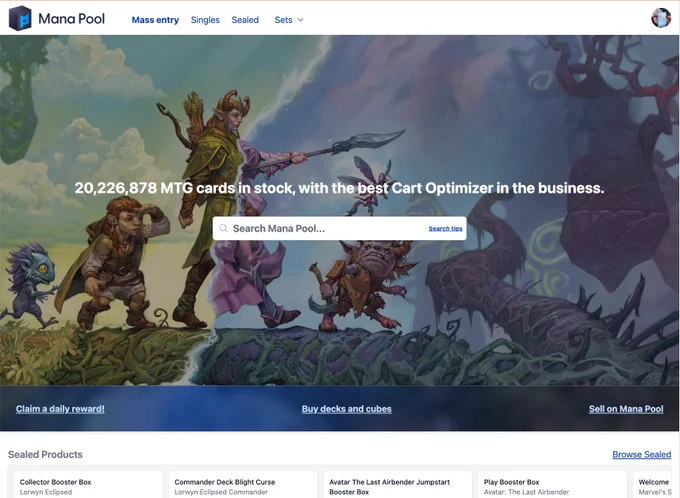Screen dimensions: 680x498
Task: Open Avatar Last Airbender Jumpstart Booster Box card
Action: pyautogui.click(x=398, y=485)
